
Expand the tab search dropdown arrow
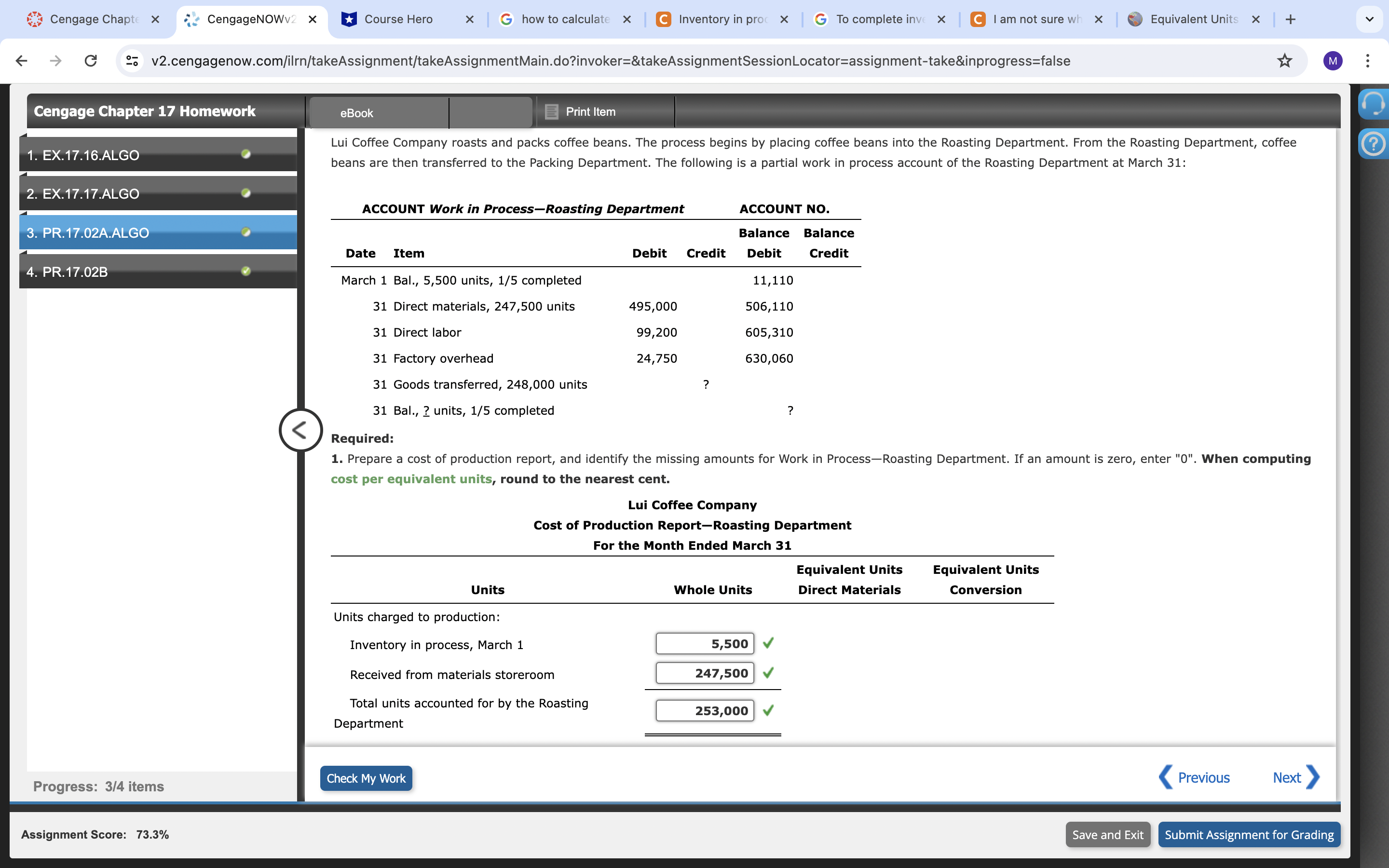point(1369,19)
